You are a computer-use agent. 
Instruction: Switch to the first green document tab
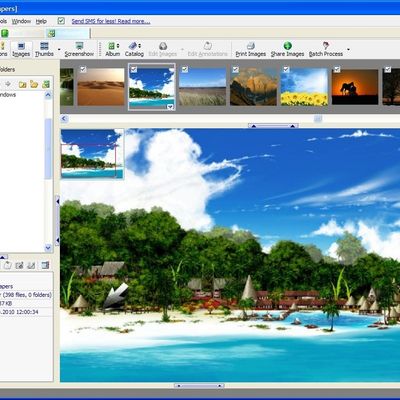tap(22, 33)
